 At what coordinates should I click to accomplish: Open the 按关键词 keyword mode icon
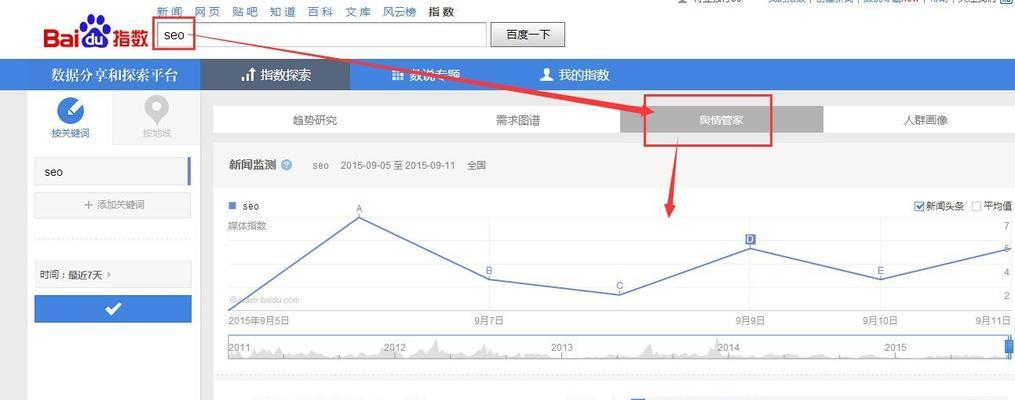[71, 111]
